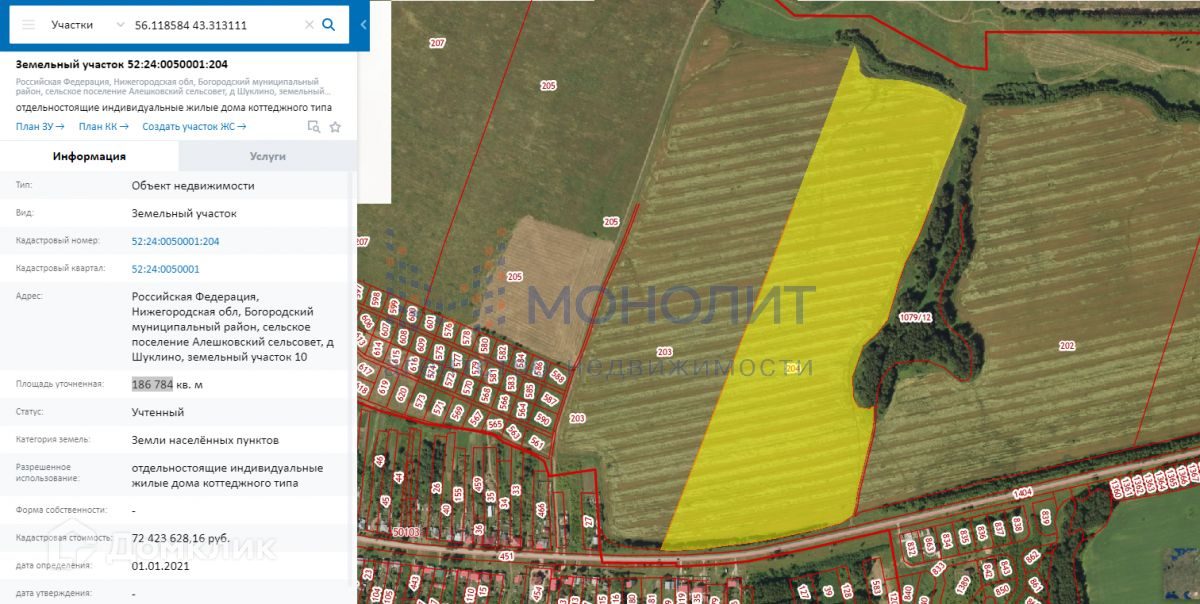The width and height of the screenshot is (1200, 604).
Task: Open the hamburger menu in search bar
Action: coord(27,25)
